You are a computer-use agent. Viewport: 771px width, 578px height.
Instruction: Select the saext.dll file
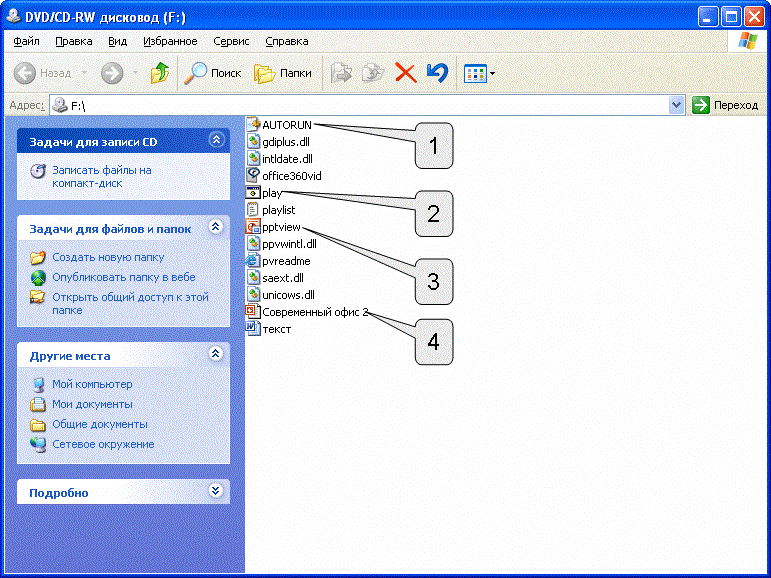tap(275, 278)
